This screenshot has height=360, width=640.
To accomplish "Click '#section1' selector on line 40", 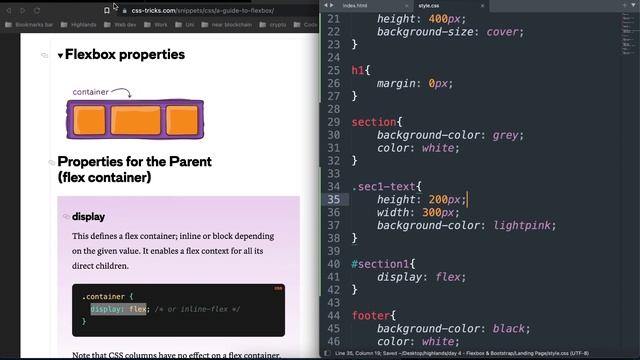I will [380, 264].
